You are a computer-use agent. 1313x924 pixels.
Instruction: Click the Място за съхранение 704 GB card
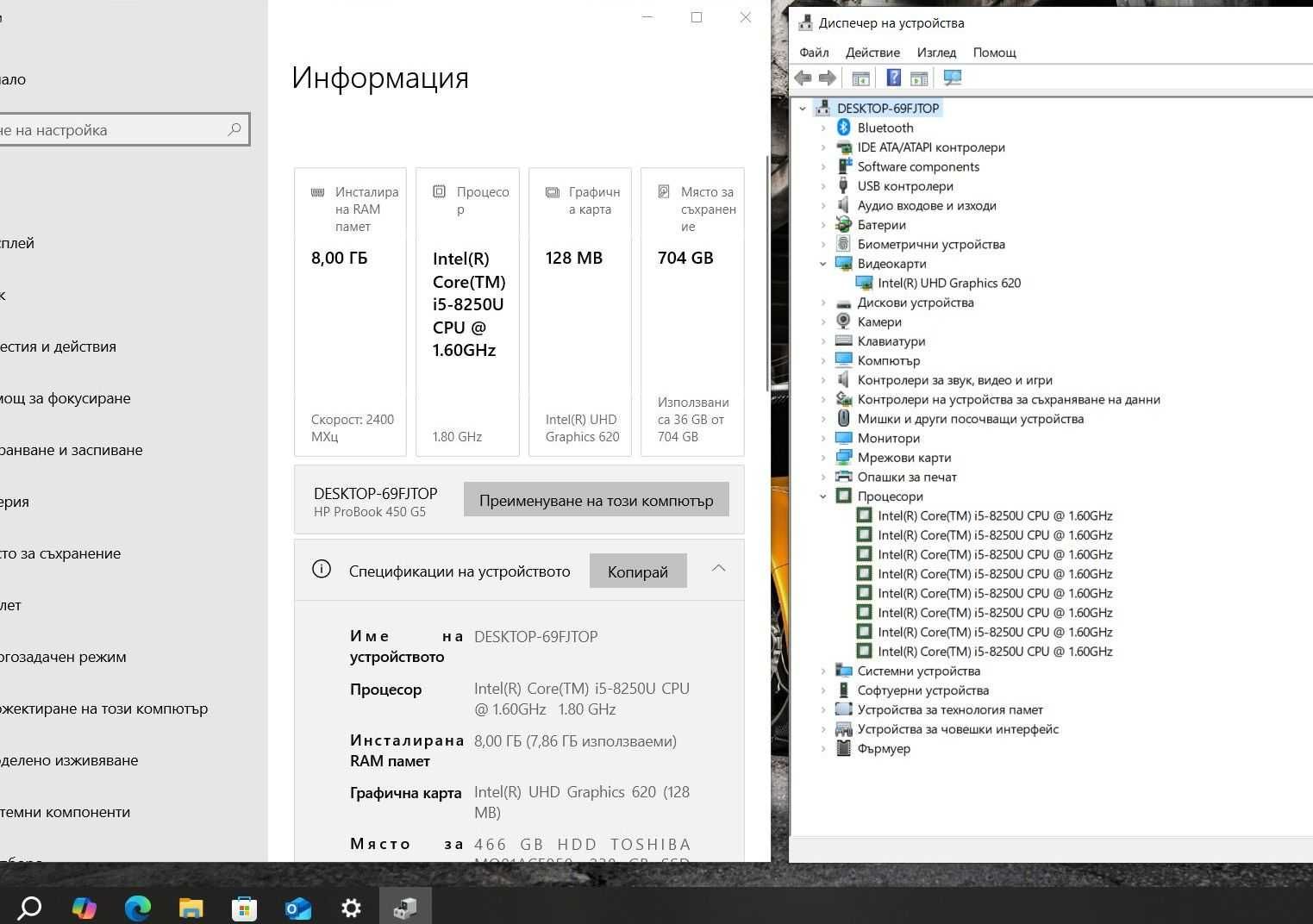coord(692,312)
